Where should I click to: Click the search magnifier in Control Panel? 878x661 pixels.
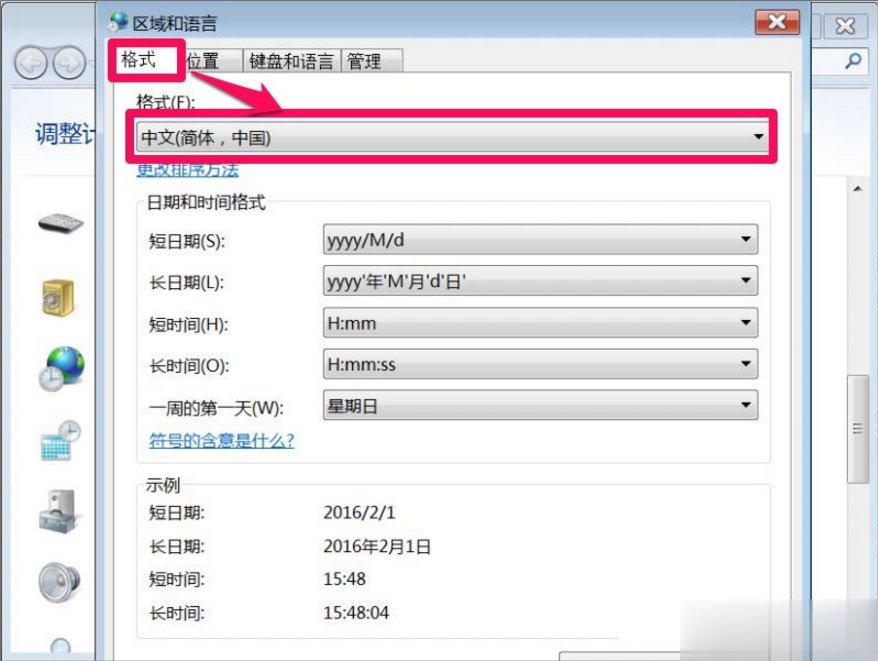click(853, 60)
